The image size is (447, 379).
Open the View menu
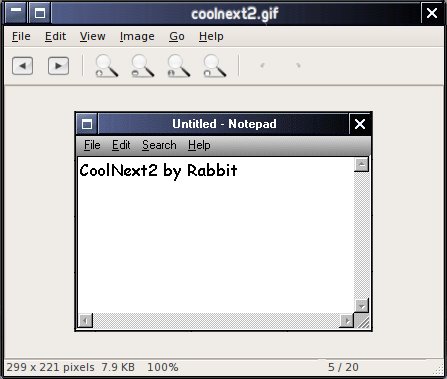92,36
